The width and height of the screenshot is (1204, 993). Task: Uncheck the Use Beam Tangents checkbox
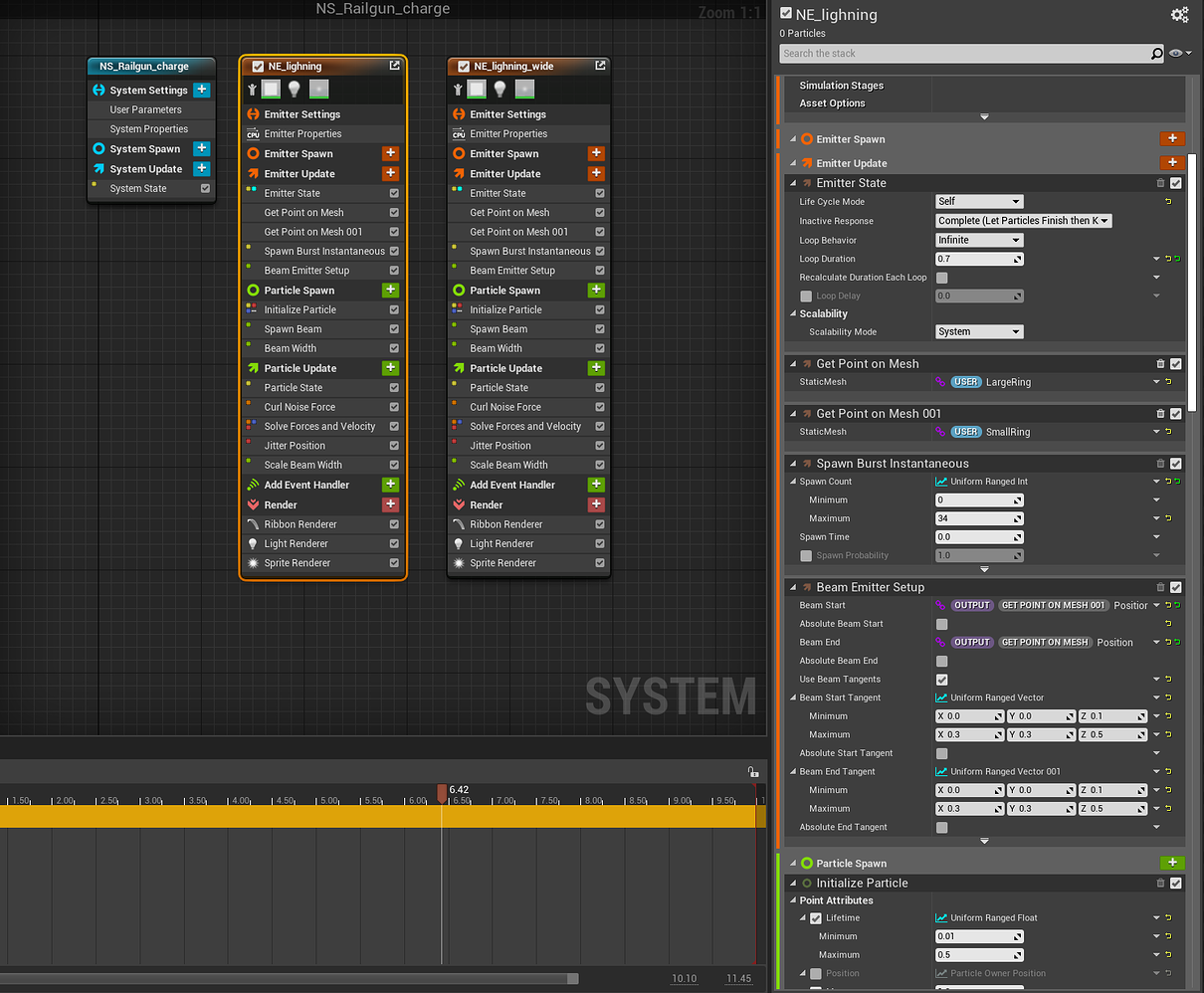941,679
